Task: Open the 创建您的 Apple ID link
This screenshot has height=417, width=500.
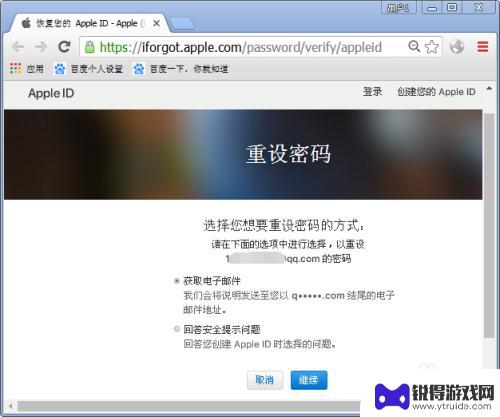Action: point(436,92)
